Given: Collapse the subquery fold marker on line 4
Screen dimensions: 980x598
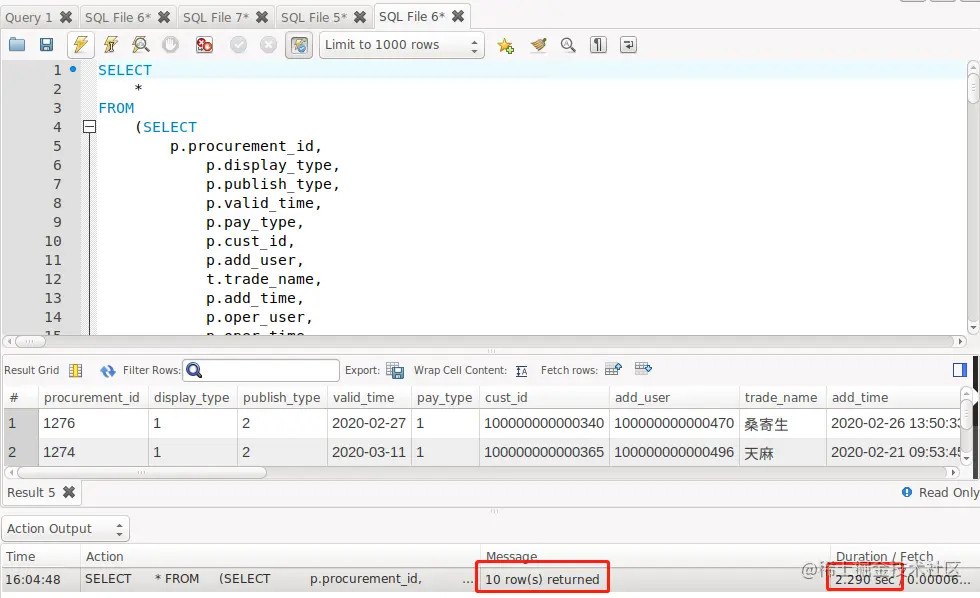Looking at the screenshot, I should pos(89,127).
